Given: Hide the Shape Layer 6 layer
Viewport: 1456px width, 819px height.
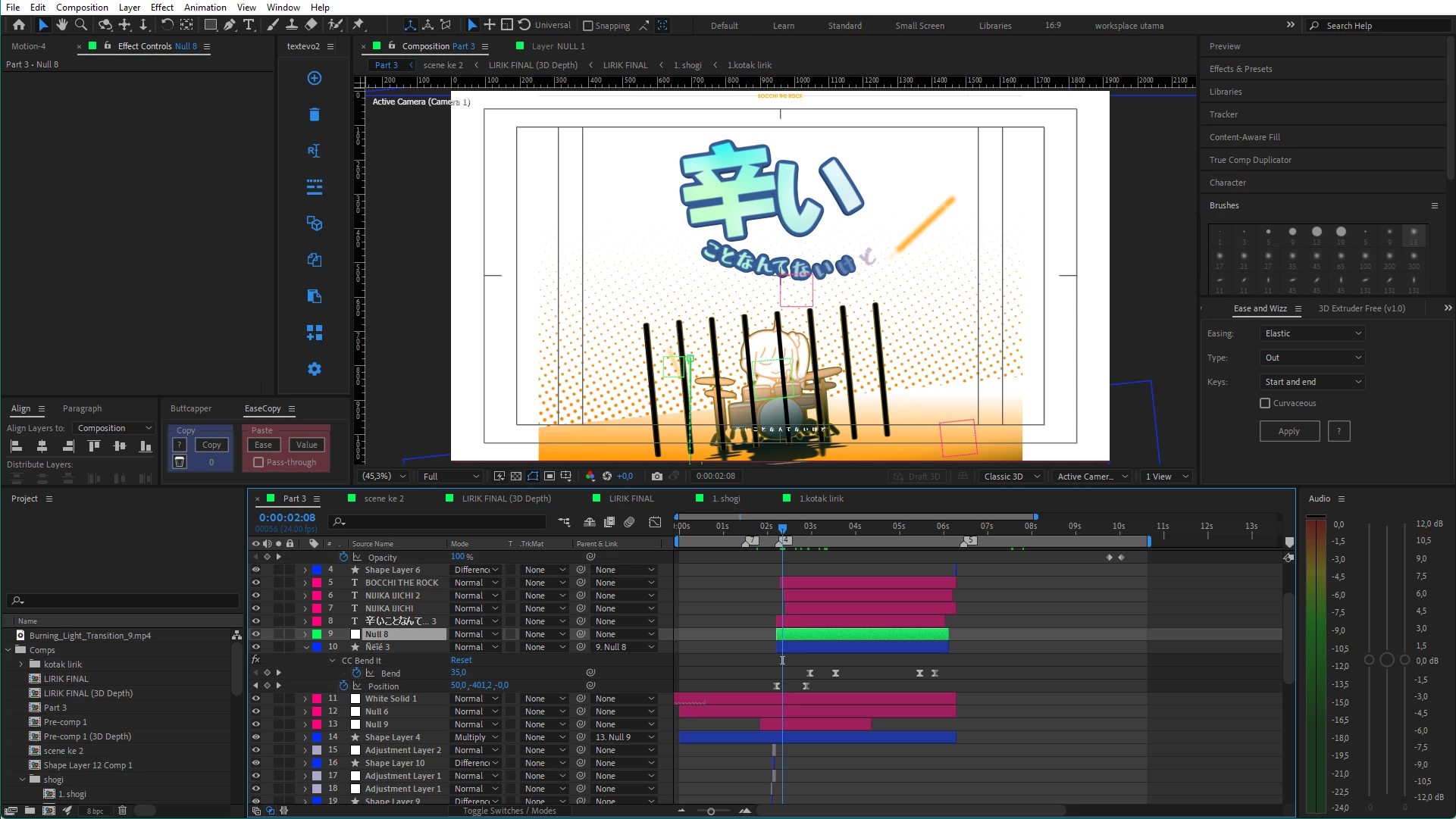Looking at the screenshot, I should pyautogui.click(x=255, y=570).
